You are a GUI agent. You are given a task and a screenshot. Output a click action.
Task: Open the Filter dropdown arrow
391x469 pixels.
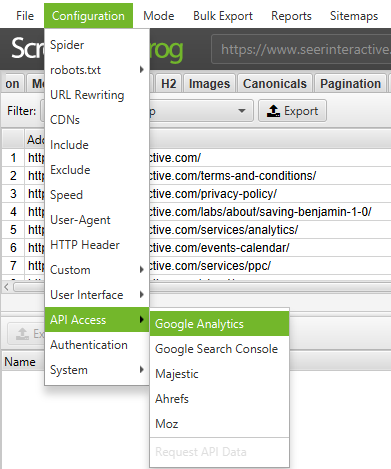click(x=242, y=111)
